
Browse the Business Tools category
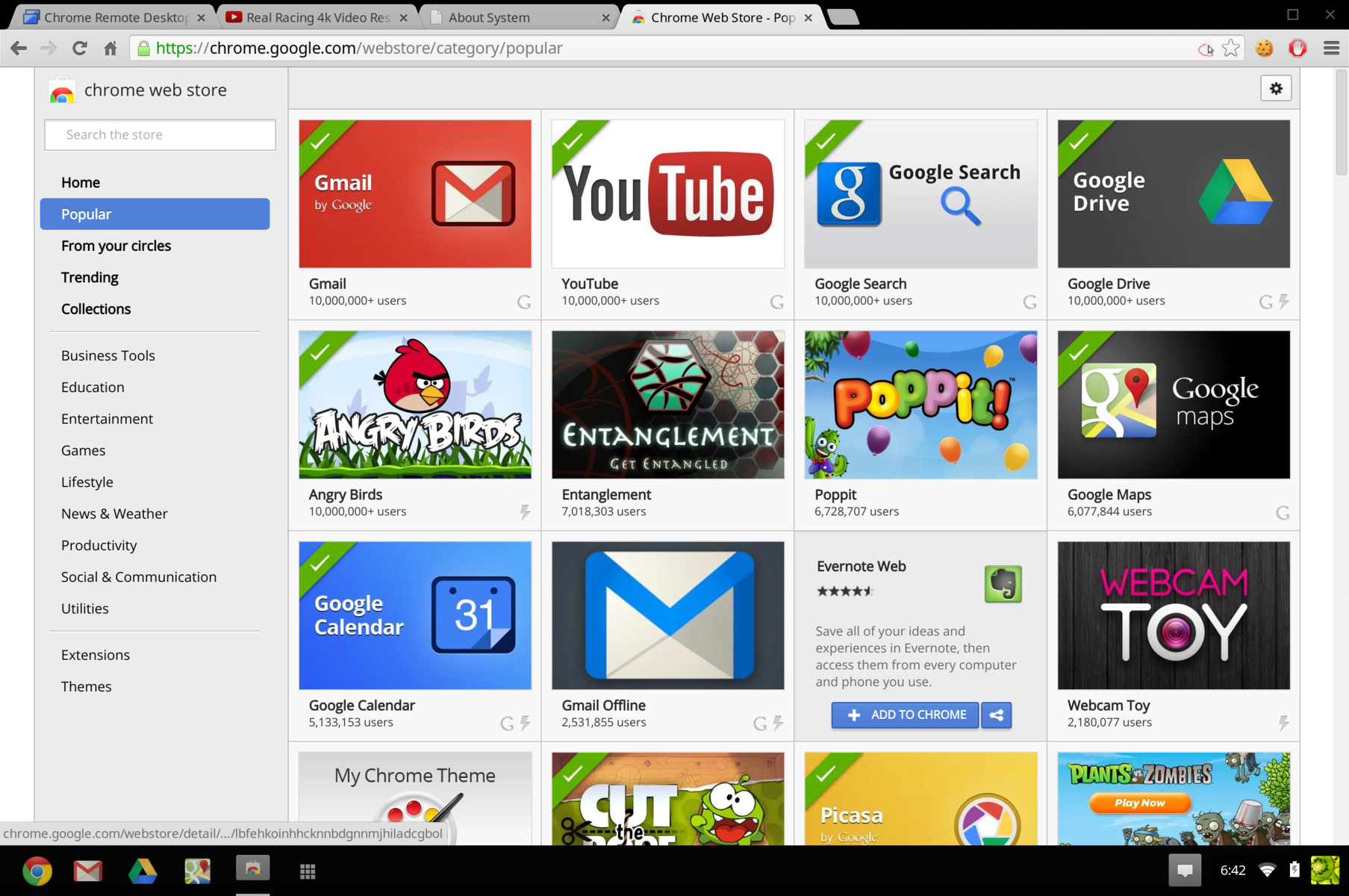click(x=108, y=355)
